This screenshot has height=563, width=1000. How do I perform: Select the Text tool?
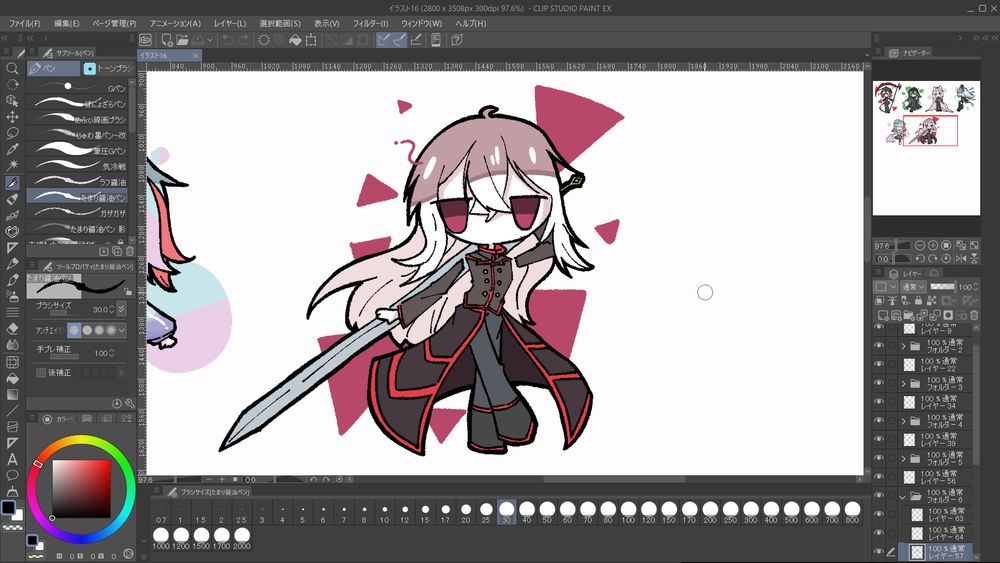pyautogui.click(x=11, y=459)
